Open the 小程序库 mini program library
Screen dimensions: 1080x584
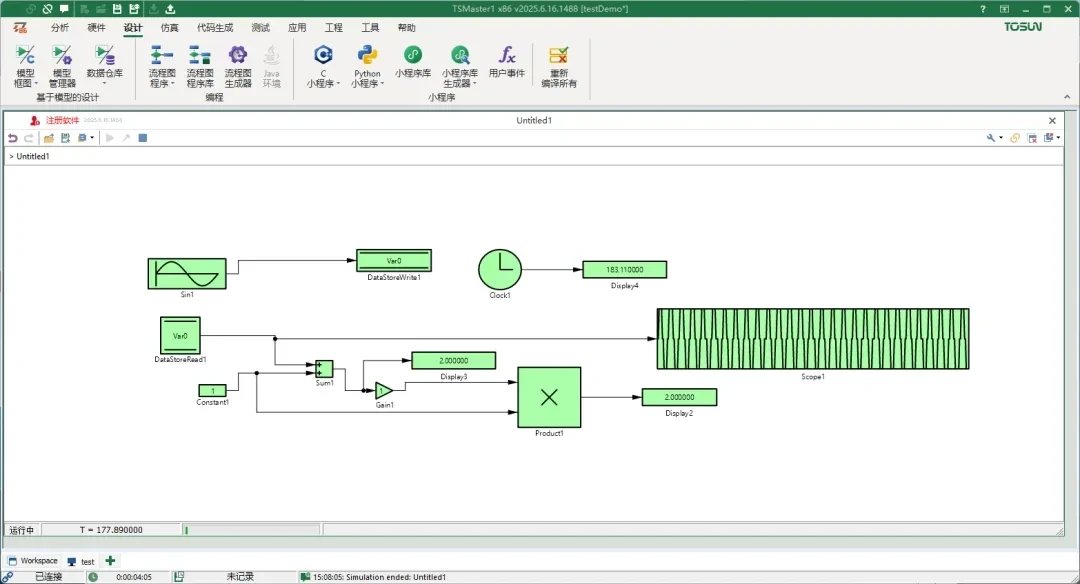click(412, 60)
